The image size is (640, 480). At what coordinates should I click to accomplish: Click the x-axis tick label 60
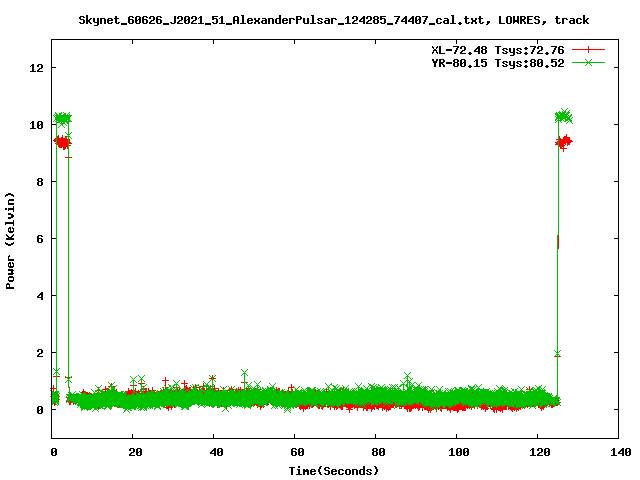[297, 452]
